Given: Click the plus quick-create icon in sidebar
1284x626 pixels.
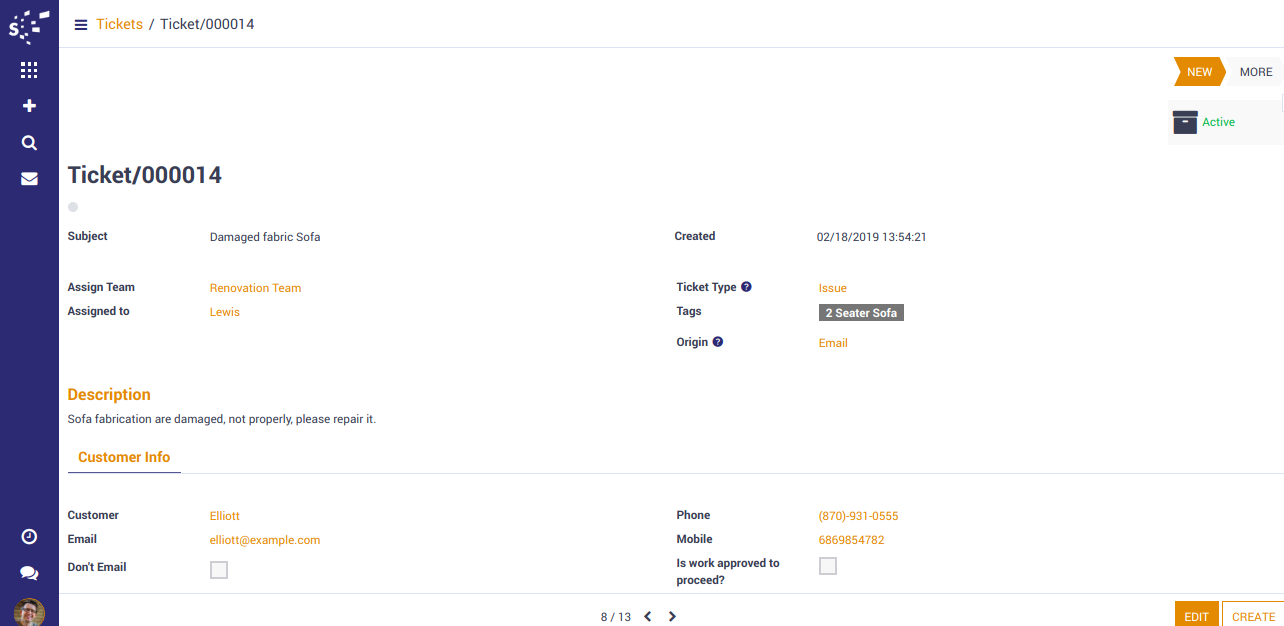Looking at the screenshot, I should [x=29, y=106].
